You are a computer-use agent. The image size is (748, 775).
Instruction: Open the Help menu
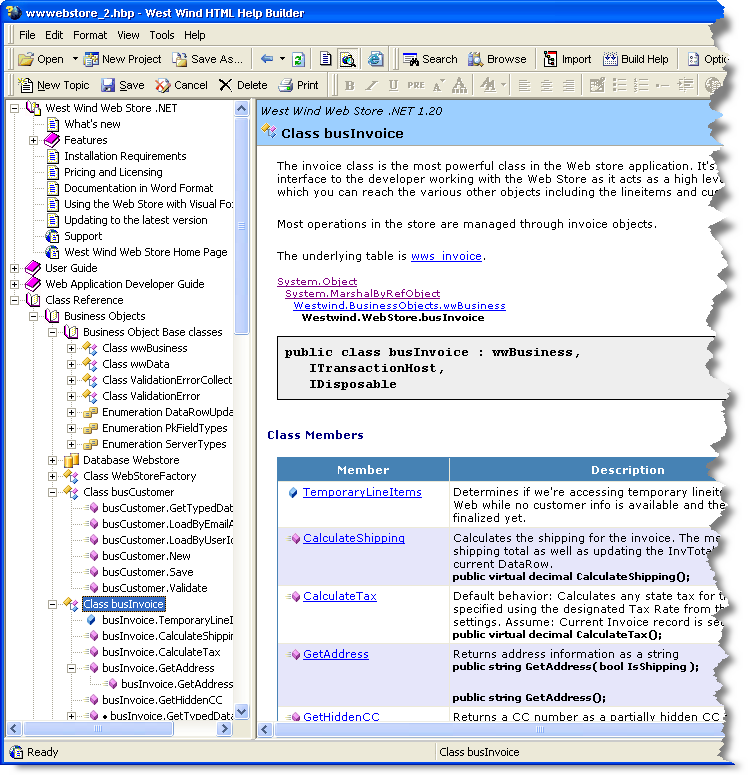click(195, 35)
